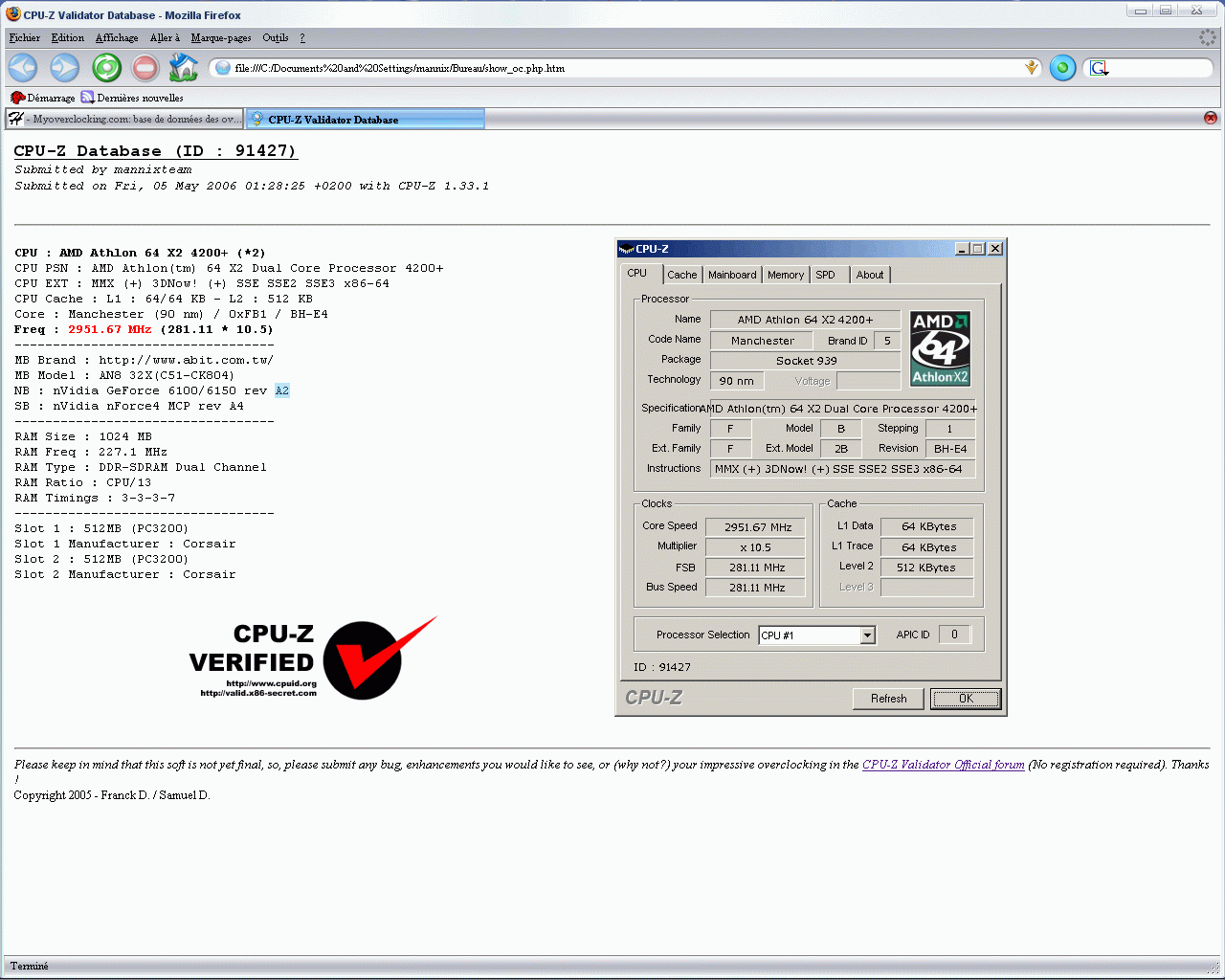
Task: Click the Code Name Manchester field
Action: [762, 341]
